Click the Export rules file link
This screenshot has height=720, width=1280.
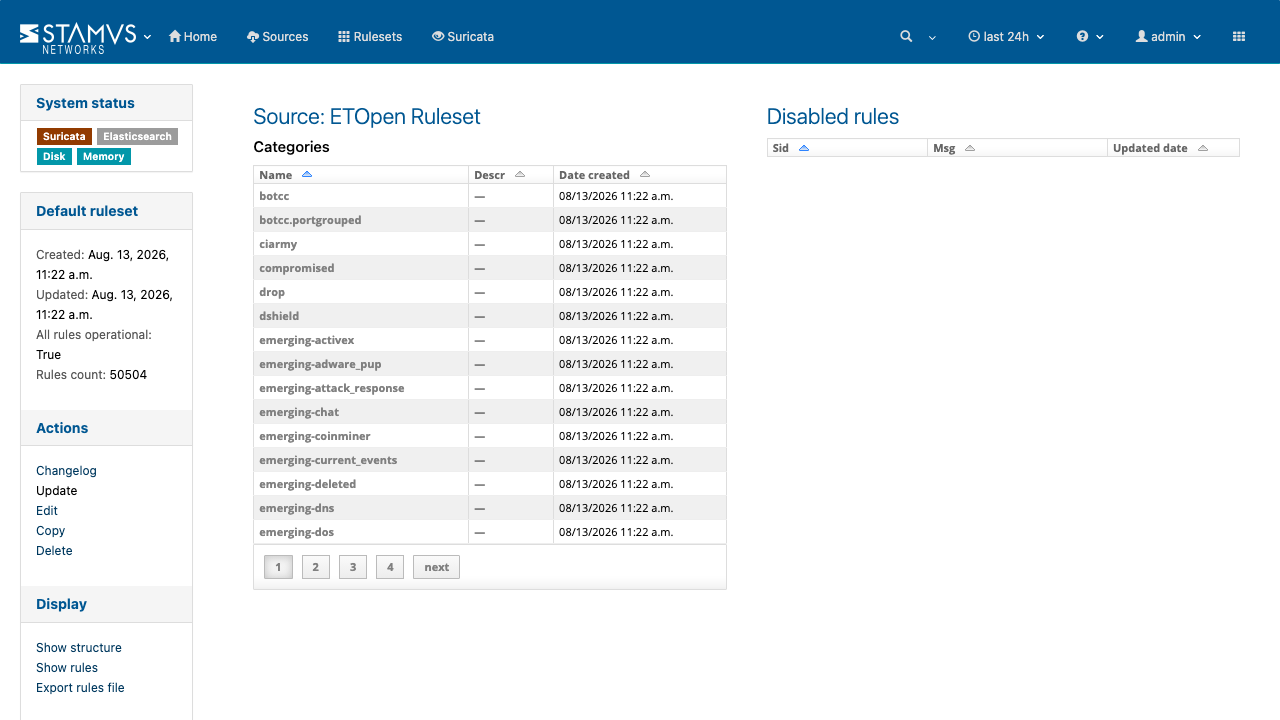point(80,687)
